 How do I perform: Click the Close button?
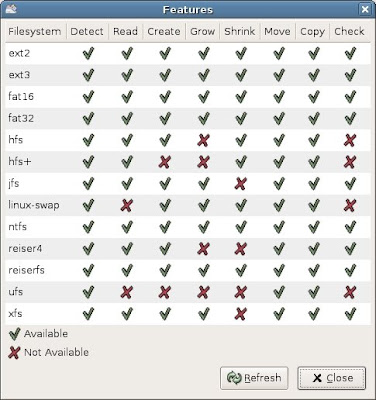point(332,378)
